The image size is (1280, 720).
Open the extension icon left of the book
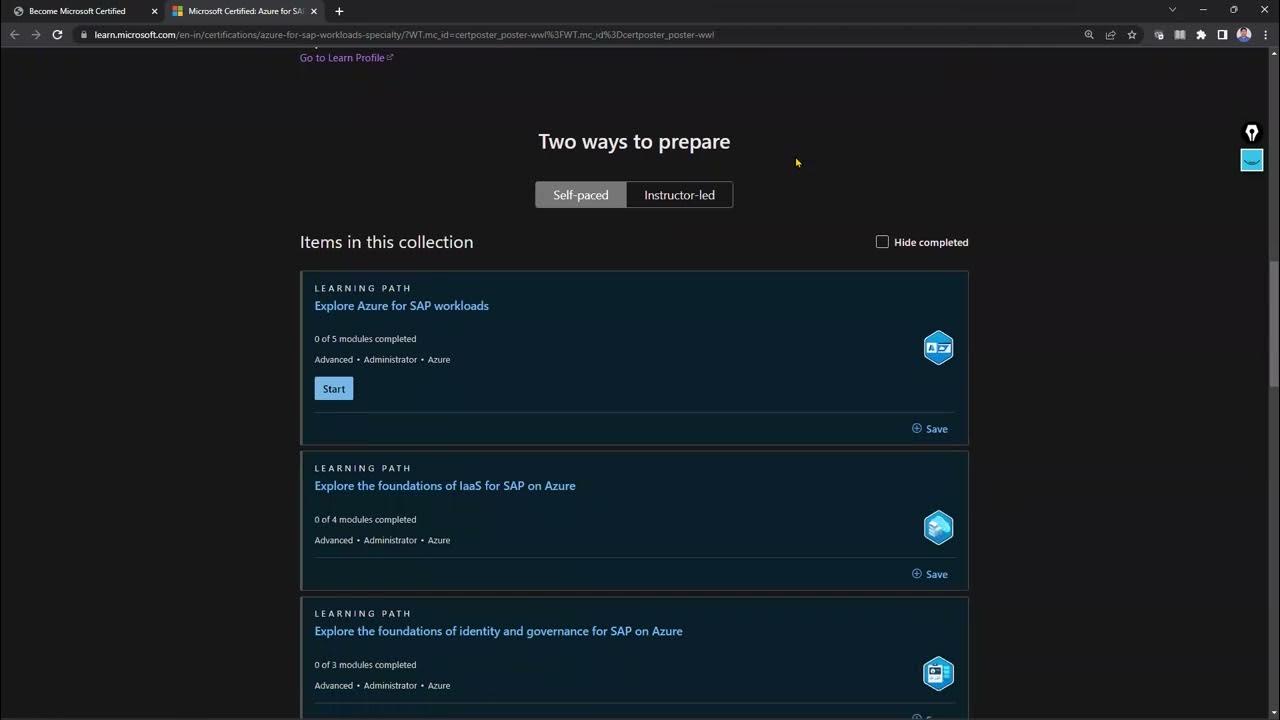click(x=1159, y=35)
